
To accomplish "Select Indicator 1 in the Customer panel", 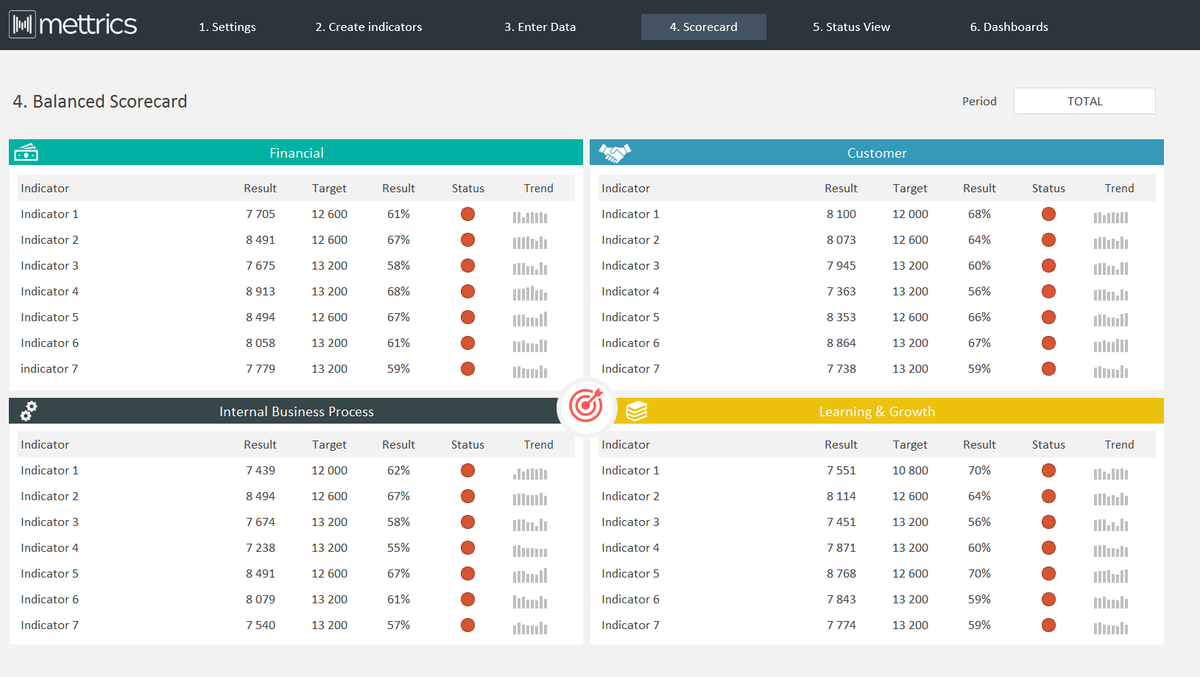I will pos(630,213).
